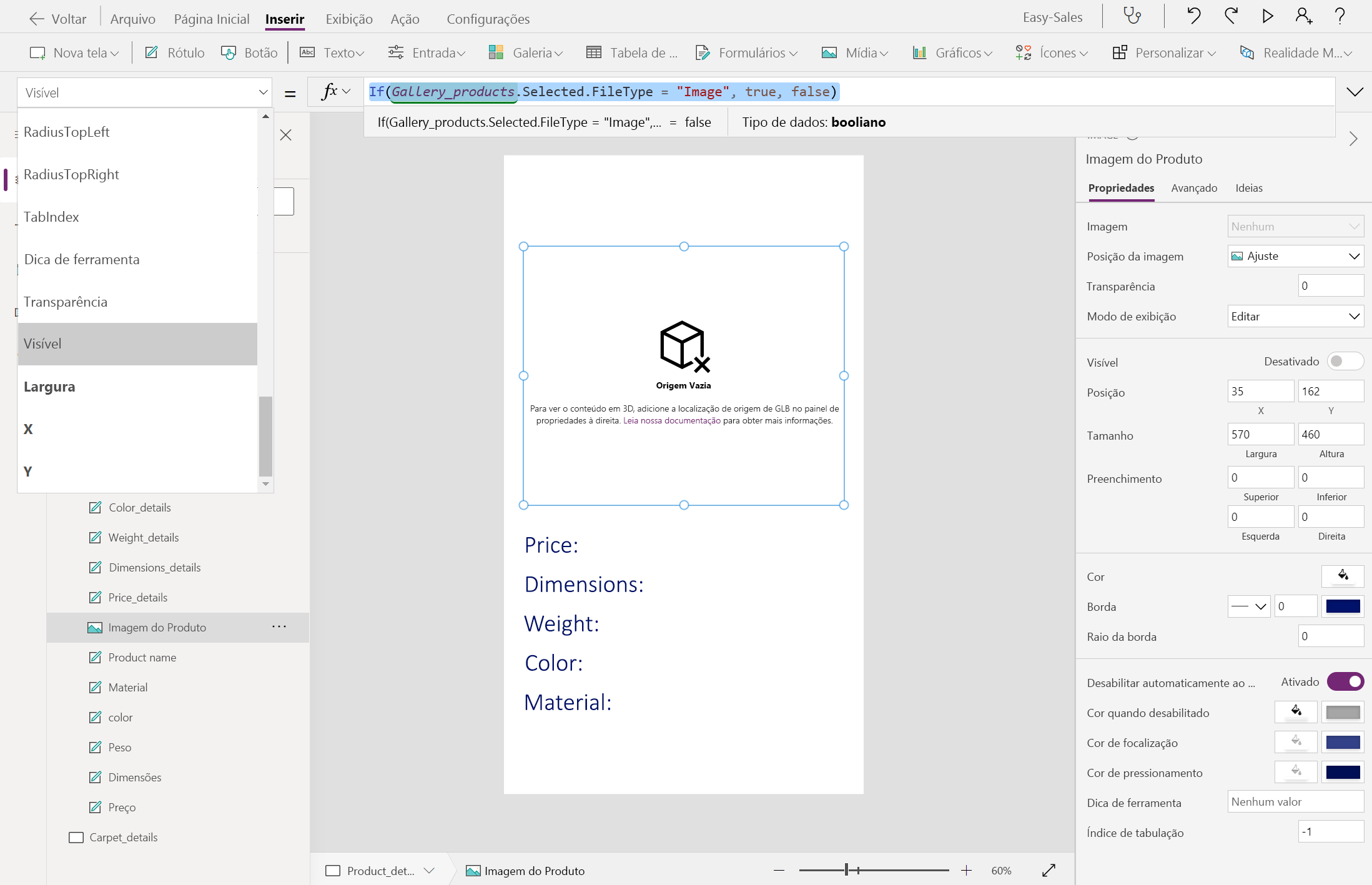1372x885 pixels.
Task: Select Price_details in tree view
Action: (x=138, y=597)
